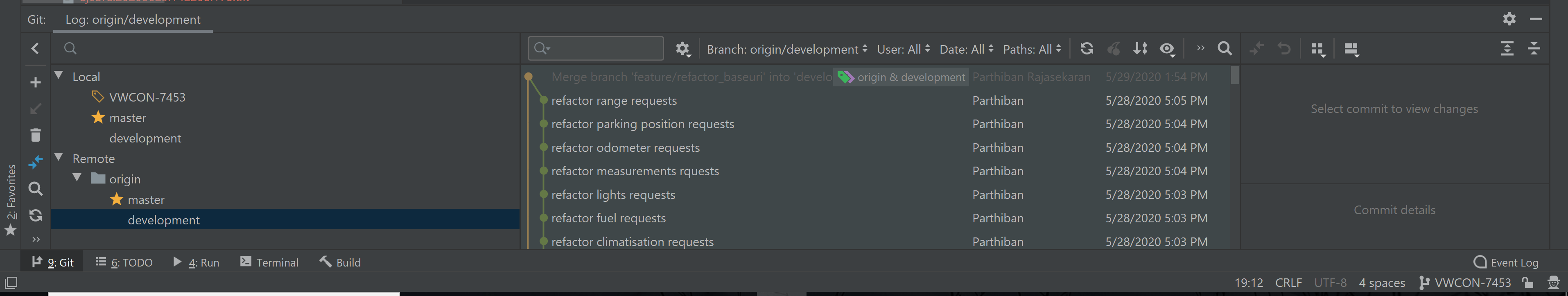Hide the Git Branches pane with the left arrow
Screen dimensions: 1568x296
coord(35,49)
